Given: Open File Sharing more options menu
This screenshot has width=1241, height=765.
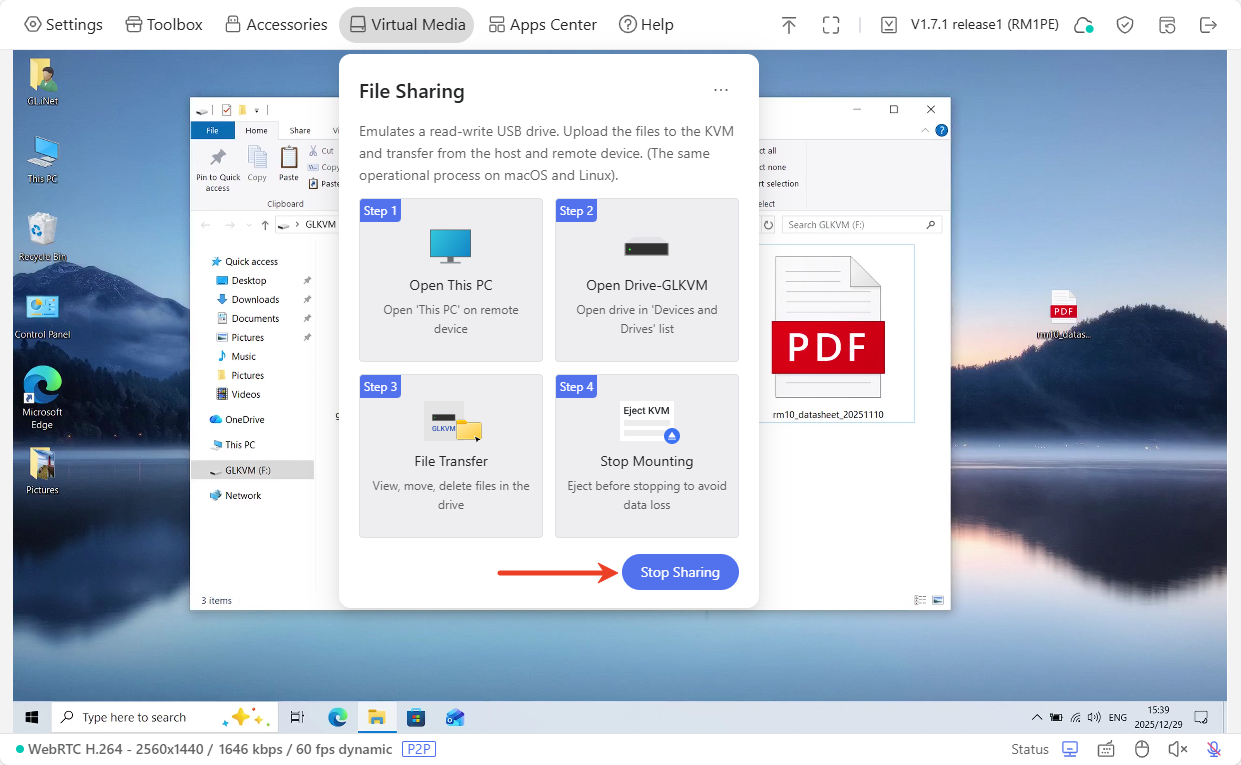Looking at the screenshot, I should point(721,91).
